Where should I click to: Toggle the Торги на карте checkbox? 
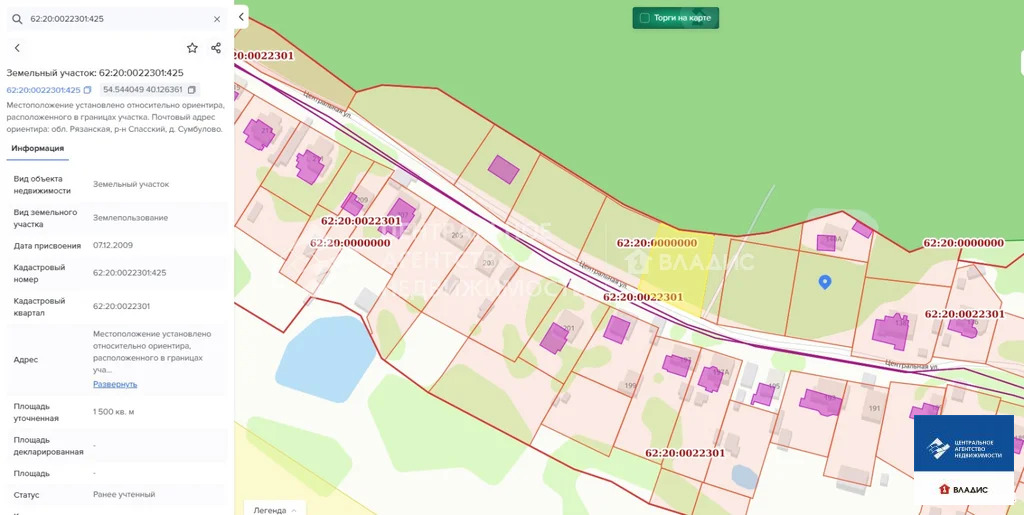645,18
